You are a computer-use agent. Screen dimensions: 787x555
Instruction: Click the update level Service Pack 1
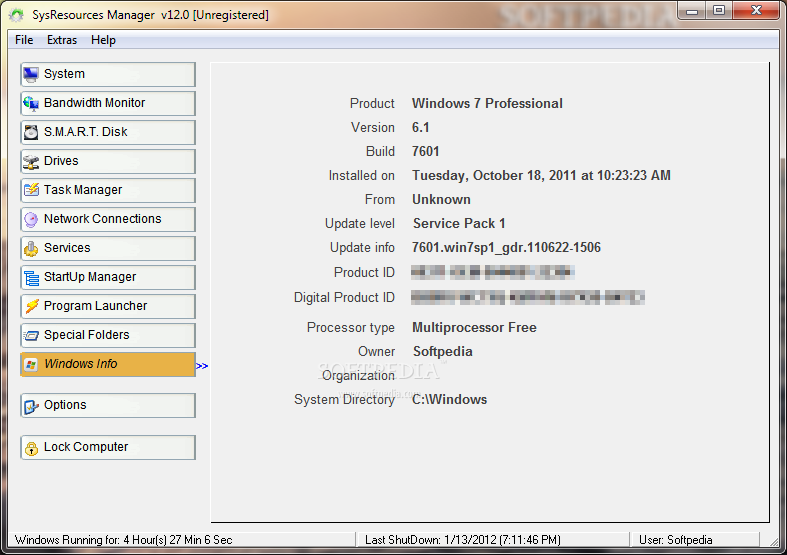[459, 224]
